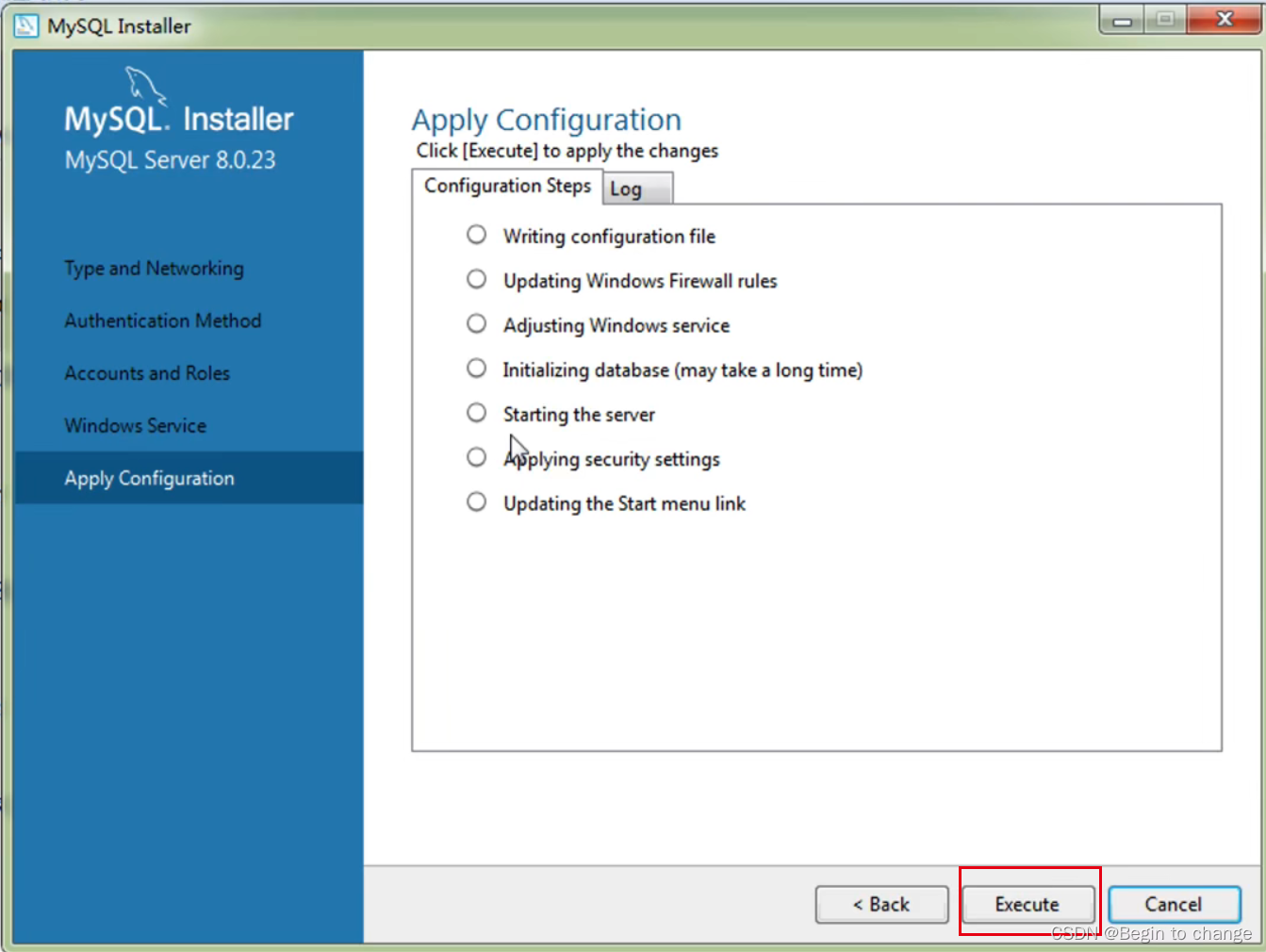
Task: Go to Type and Networking step
Action: pos(154,269)
